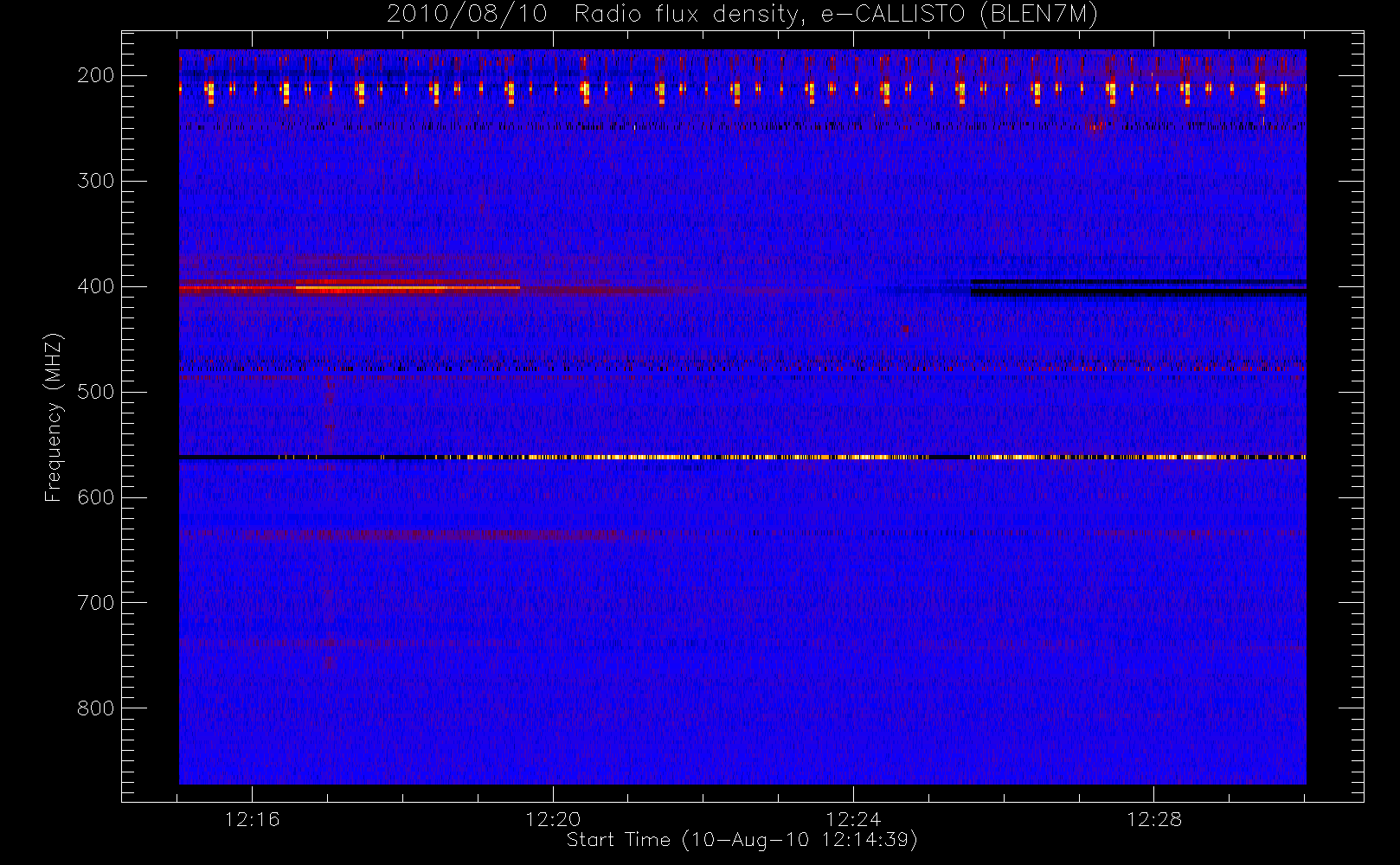Select the 600 frequency axis label
The image size is (1400, 865).
(x=96, y=497)
